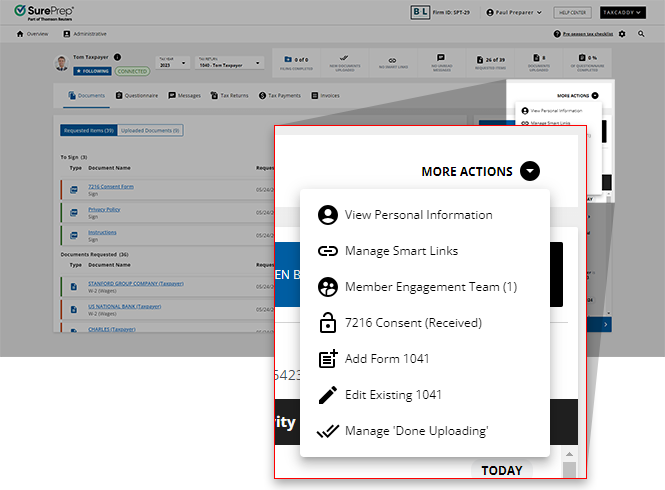The image size is (665, 490).
Task: Click the padlock icon for 7216 Consent
Action: pyautogui.click(x=328, y=323)
